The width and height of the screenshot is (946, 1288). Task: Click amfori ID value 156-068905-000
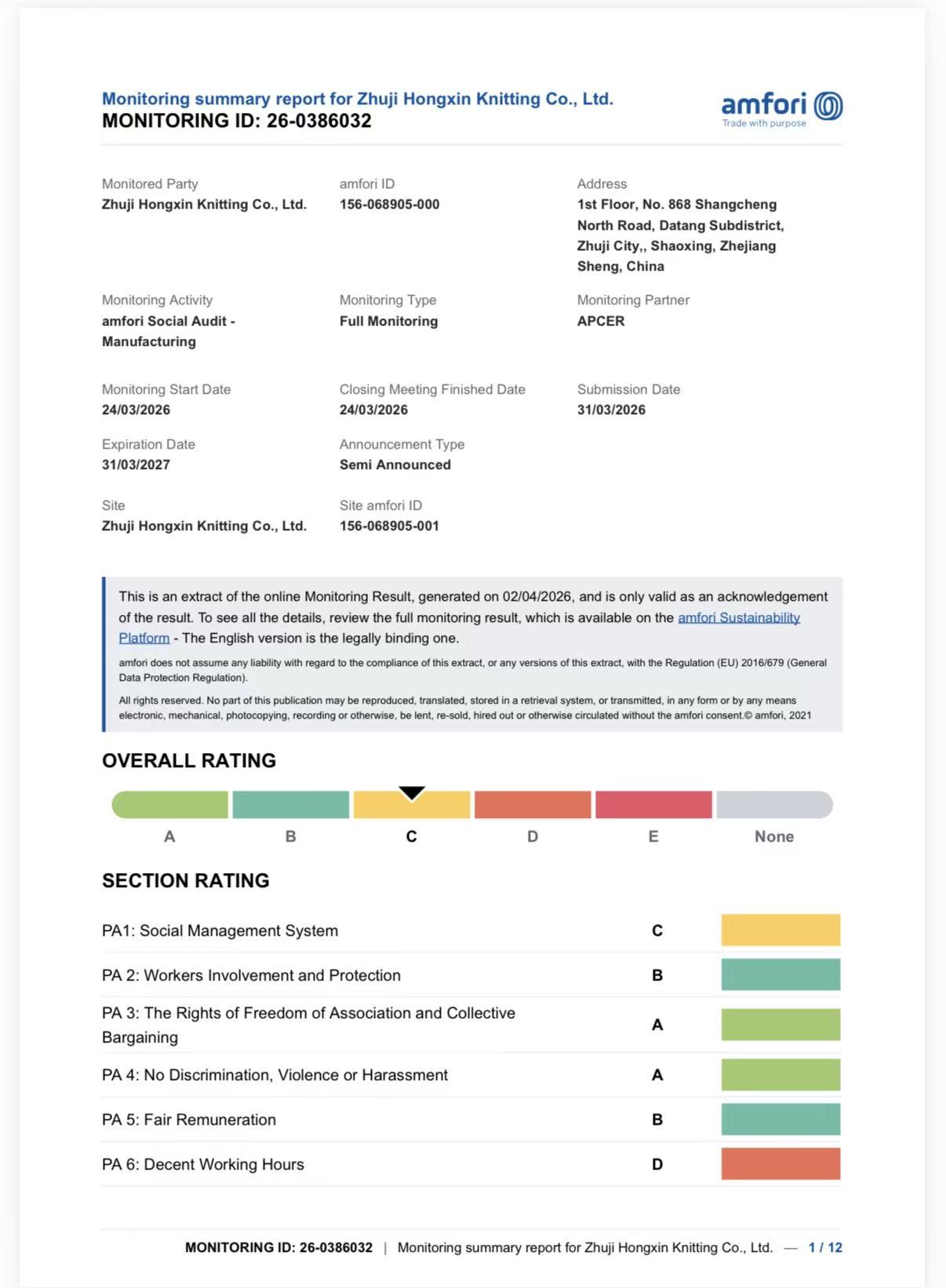tap(389, 205)
